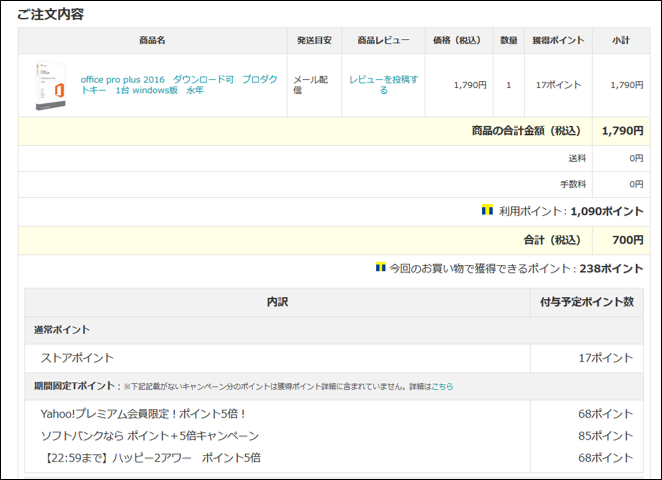662x480 pixels.
Task: Select the bold 1,790円 product total
Action: (x=622, y=131)
